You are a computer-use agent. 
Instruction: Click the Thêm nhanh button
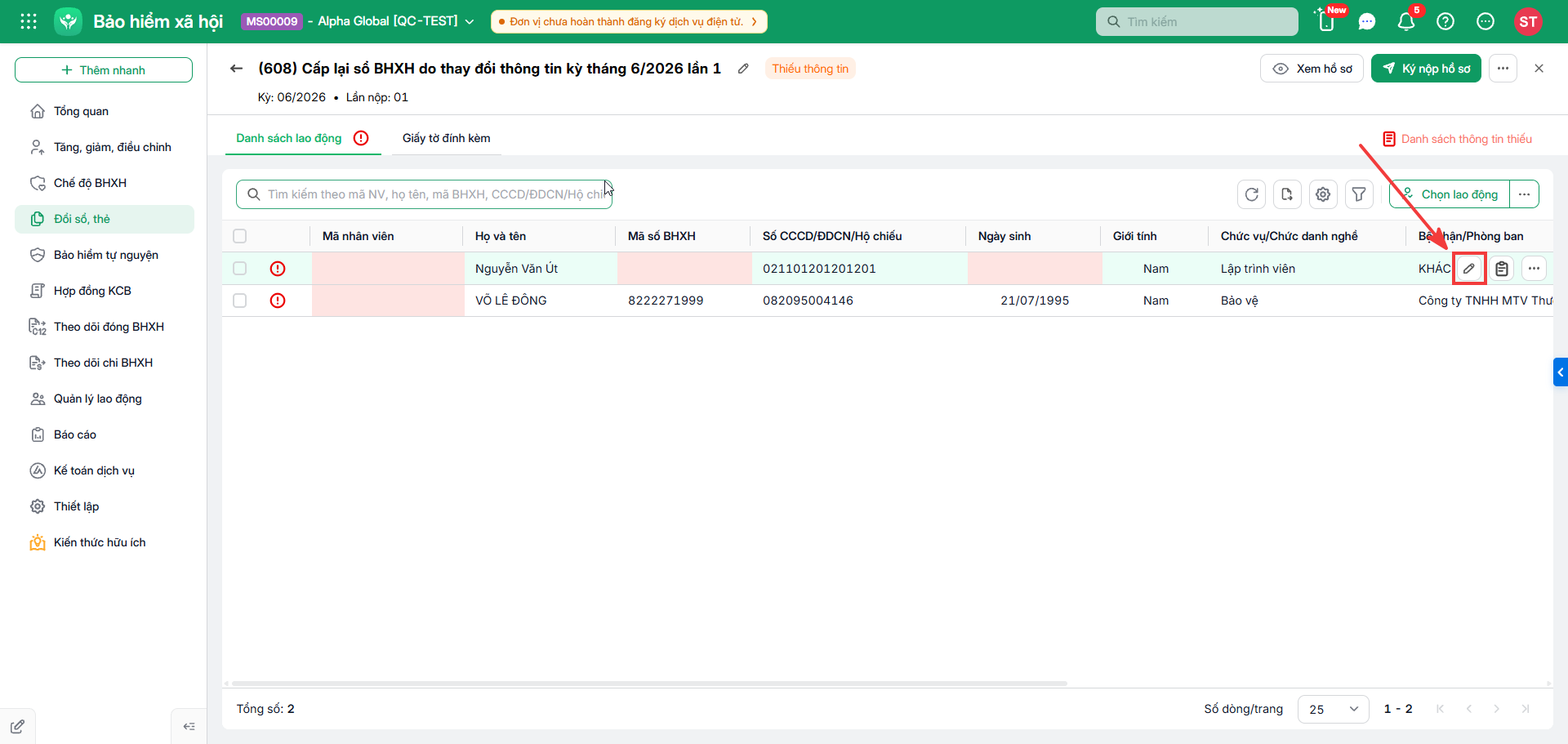click(x=104, y=70)
